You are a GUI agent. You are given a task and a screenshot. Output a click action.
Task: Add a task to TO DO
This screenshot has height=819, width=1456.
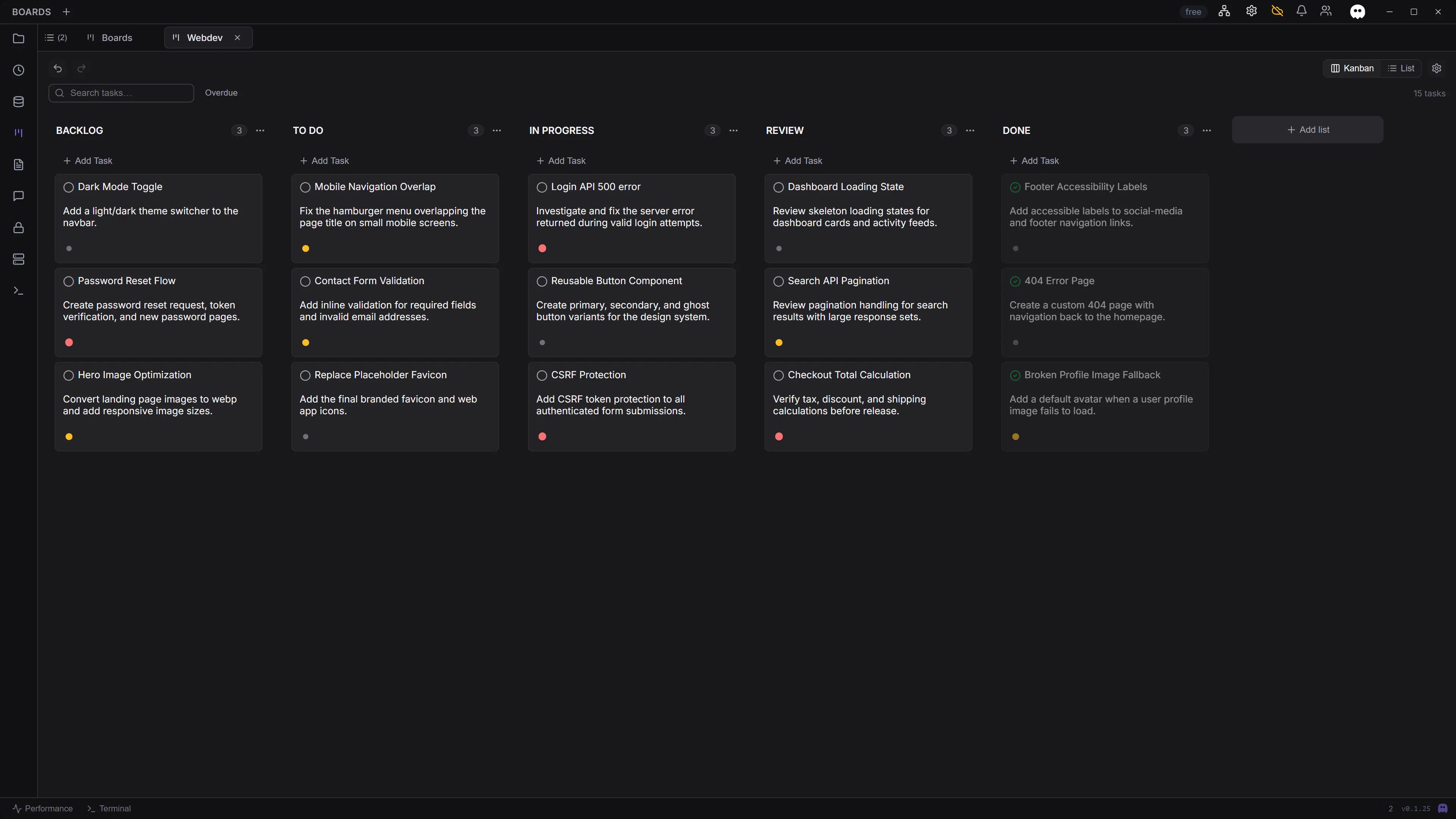coord(324,161)
